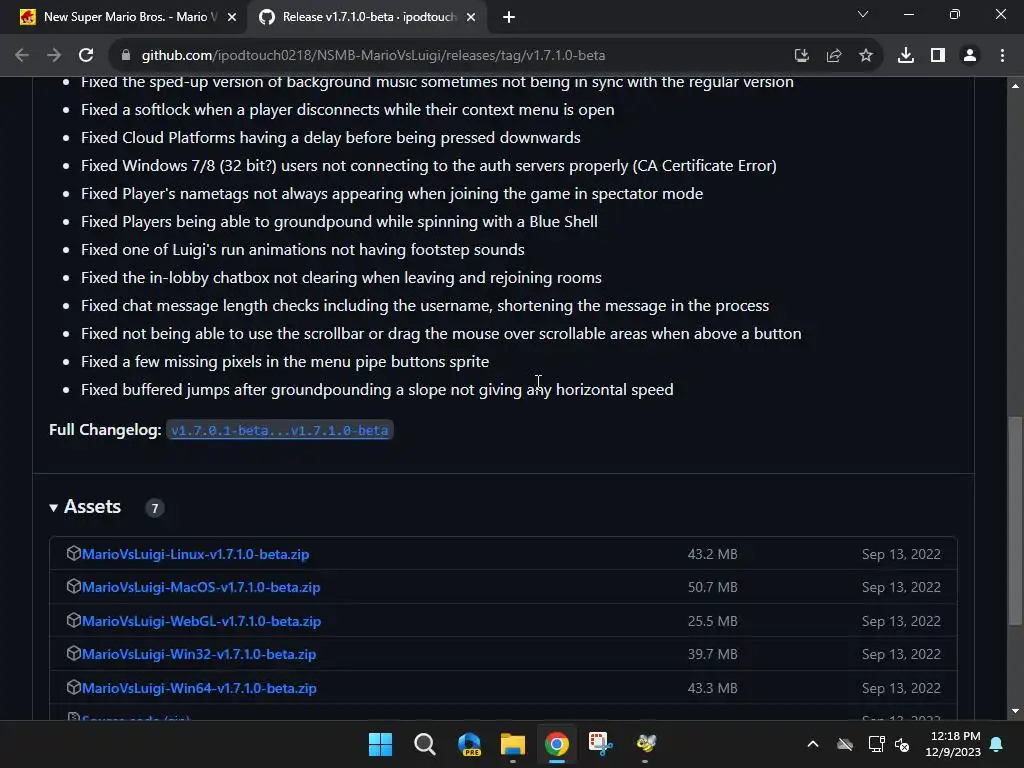Click Sep 13, 2022 date in Win64 row

click(x=901, y=688)
